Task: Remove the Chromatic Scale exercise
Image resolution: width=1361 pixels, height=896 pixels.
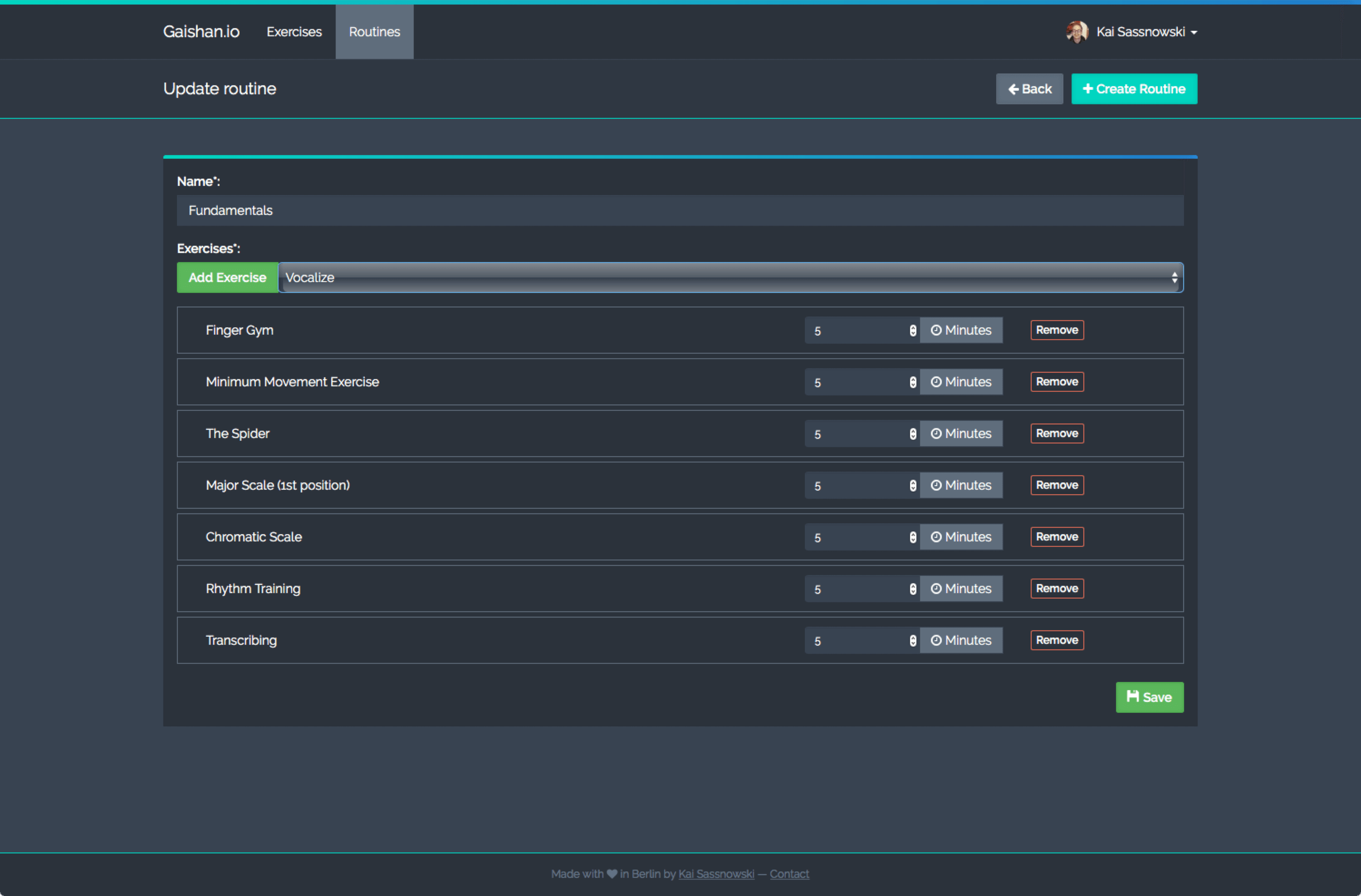Action: pyautogui.click(x=1057, y=536)
